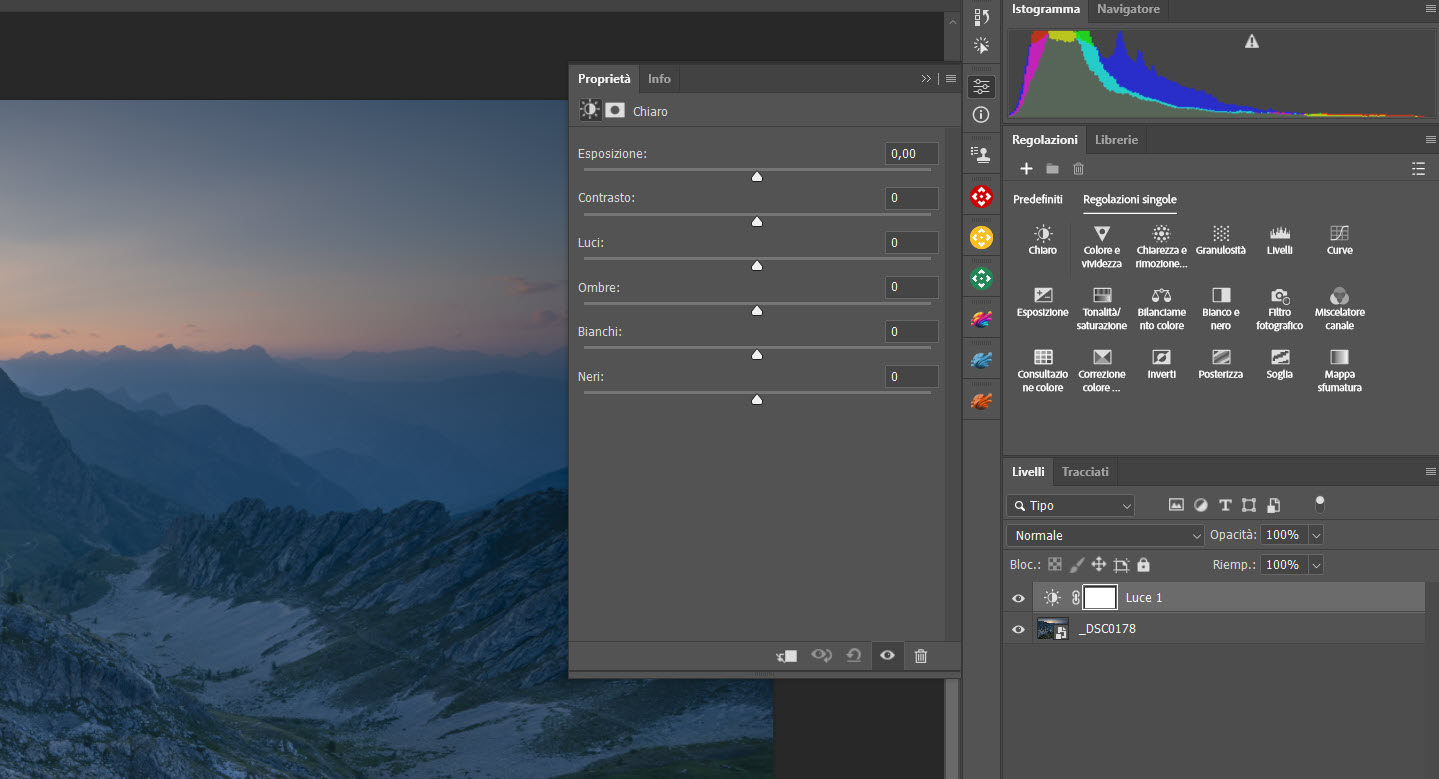Click the Esposizione slider handle
The image size is (1439, 779).
pyautogui.click(x=757, y=176)
